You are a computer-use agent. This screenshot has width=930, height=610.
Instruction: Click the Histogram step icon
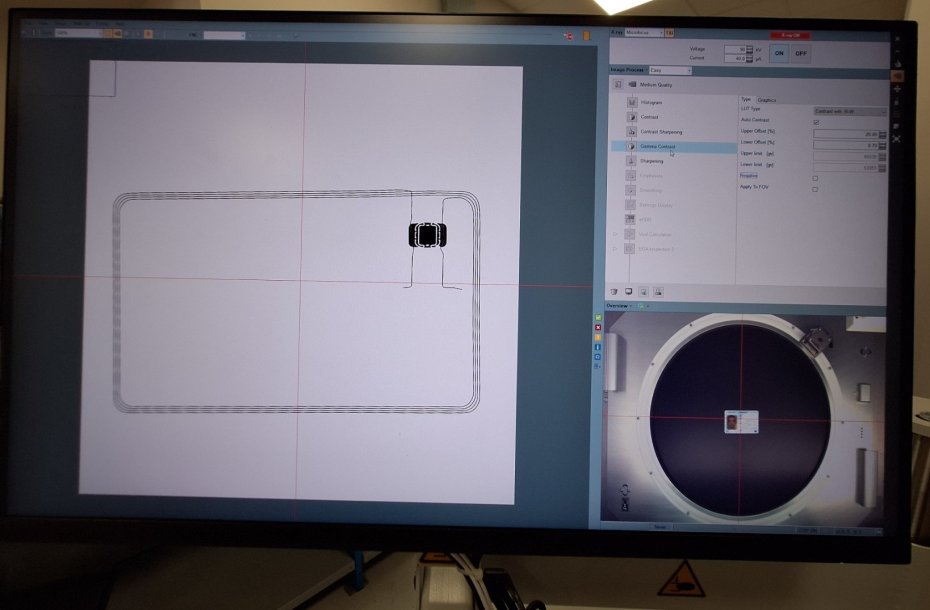[x=632, y=102]
